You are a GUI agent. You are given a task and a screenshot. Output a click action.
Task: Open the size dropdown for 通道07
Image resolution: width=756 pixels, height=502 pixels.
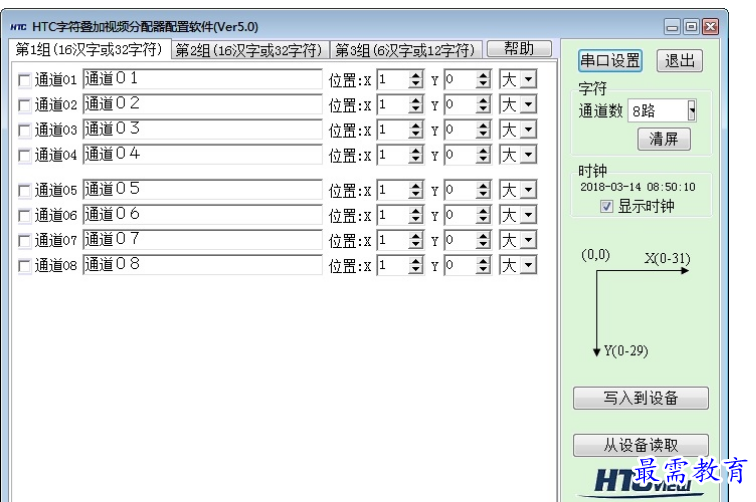(529, 240)
